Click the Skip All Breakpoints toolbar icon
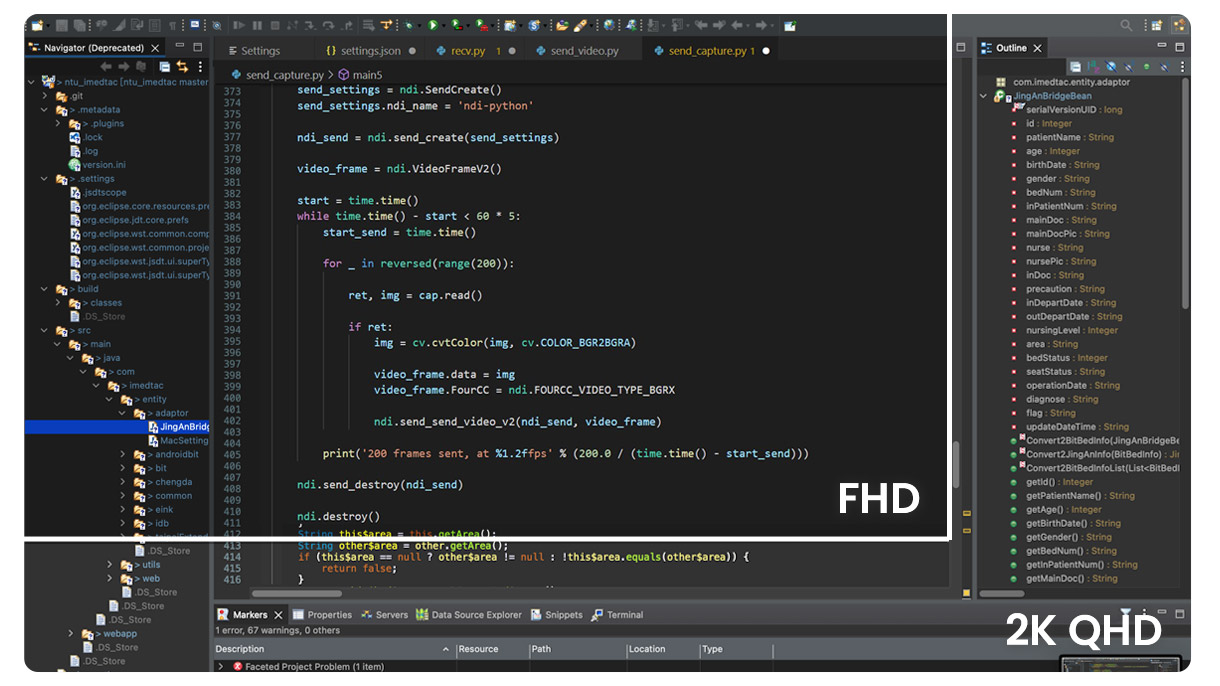Image resolution: width=1220 pixels, height=686 pixels. click(x=217, y=24)
